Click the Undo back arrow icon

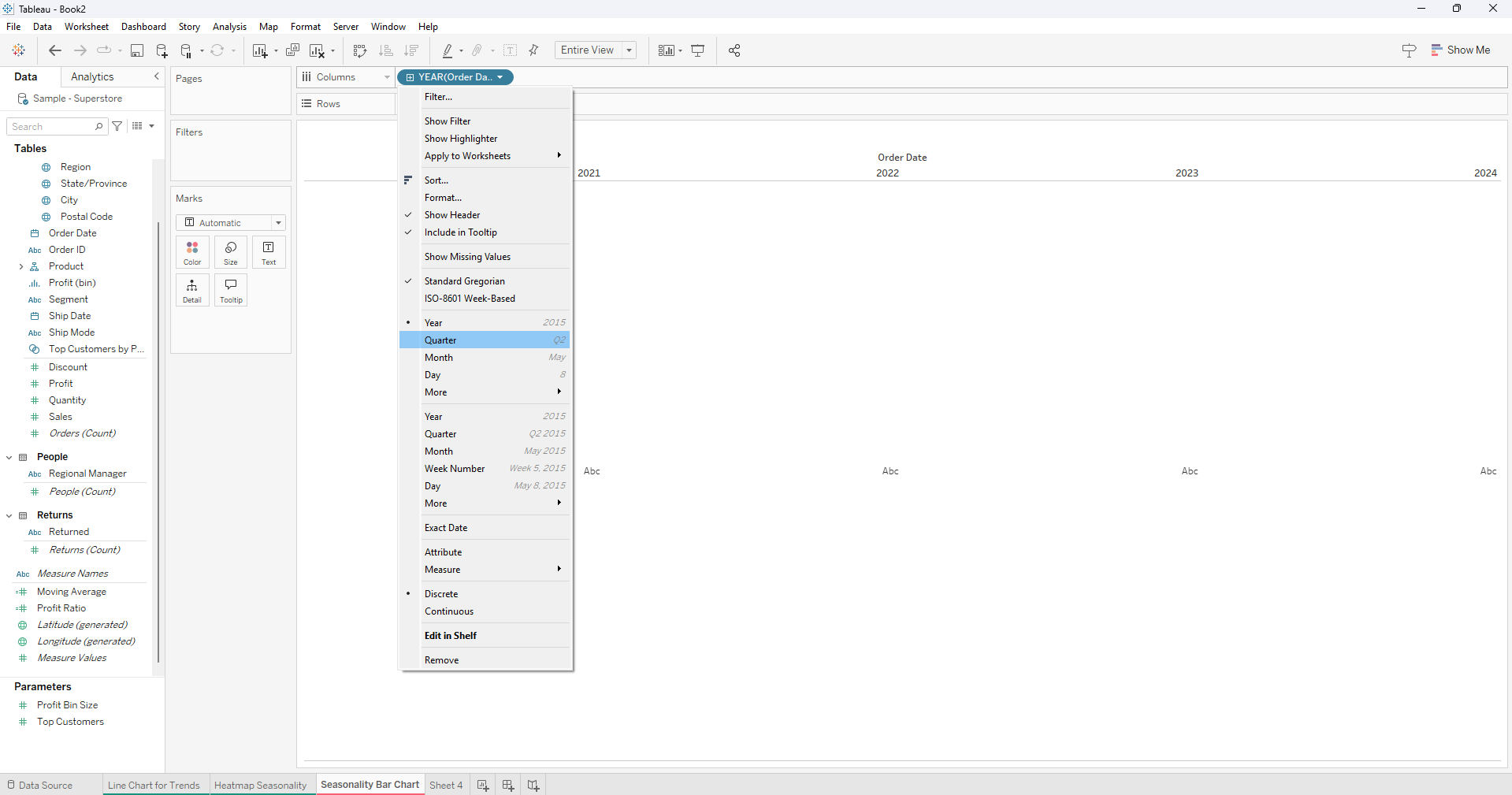coord(54,50)
